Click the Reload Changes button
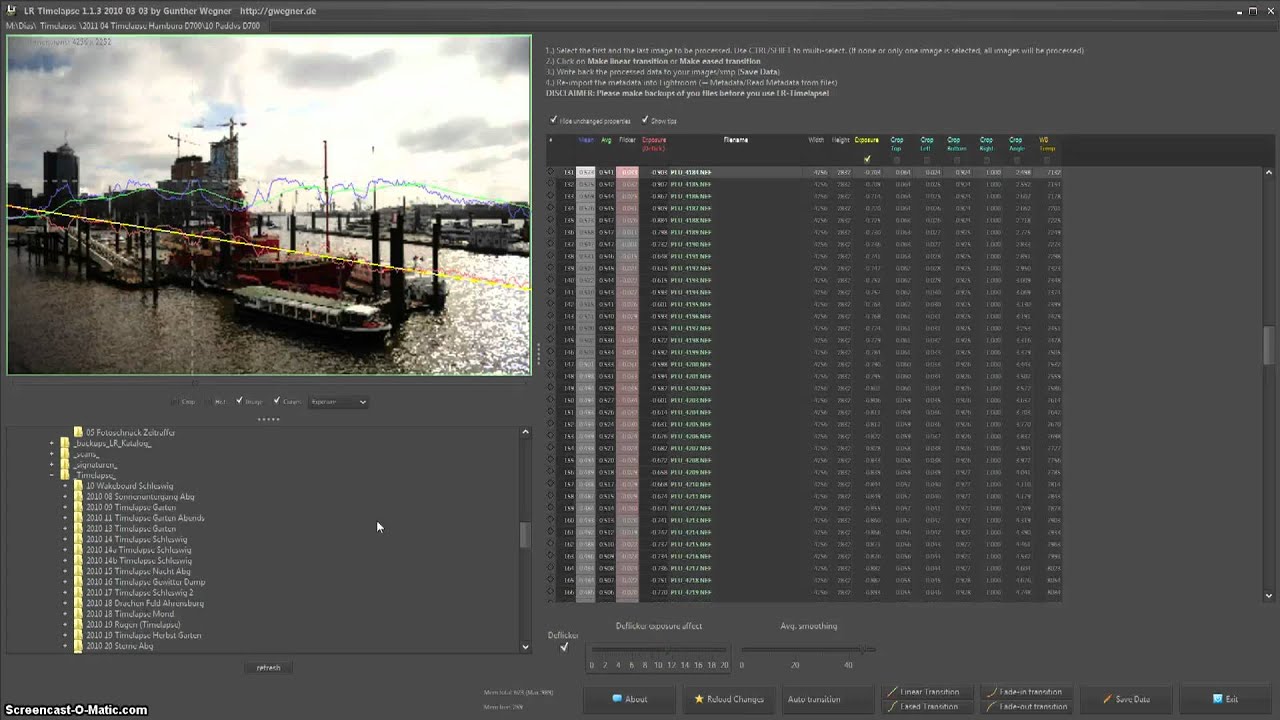This screenshot has height=720, width=1280. 729,699
